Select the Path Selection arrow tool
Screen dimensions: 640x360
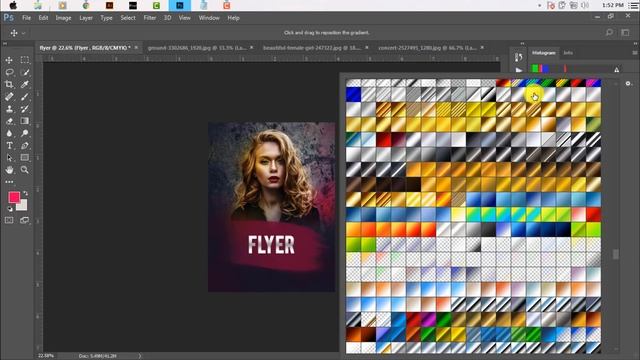tap(9, 158)
